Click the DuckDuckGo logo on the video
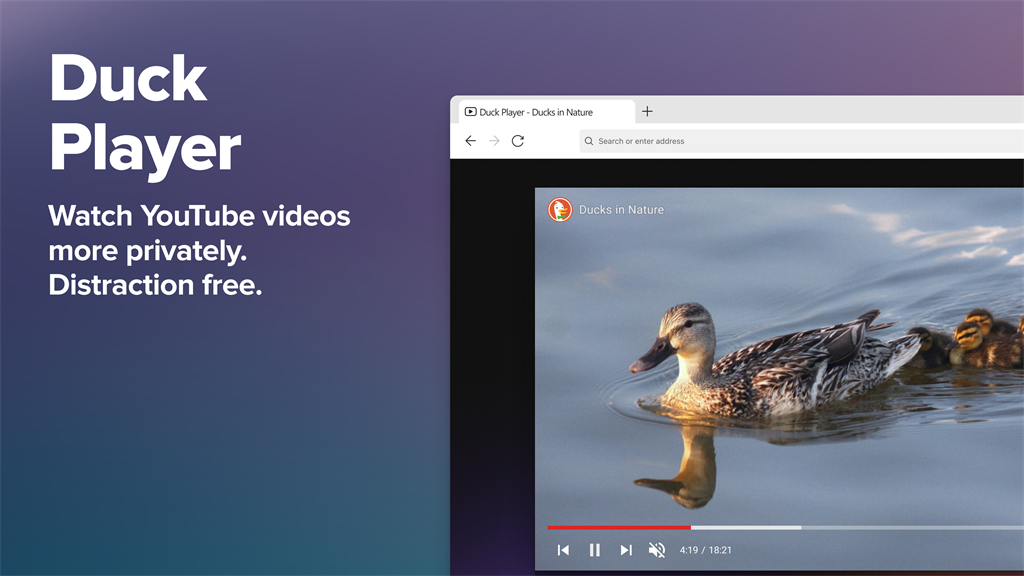Image resolution: width=1024 pixels, height=576 pixels. [560, 210]
